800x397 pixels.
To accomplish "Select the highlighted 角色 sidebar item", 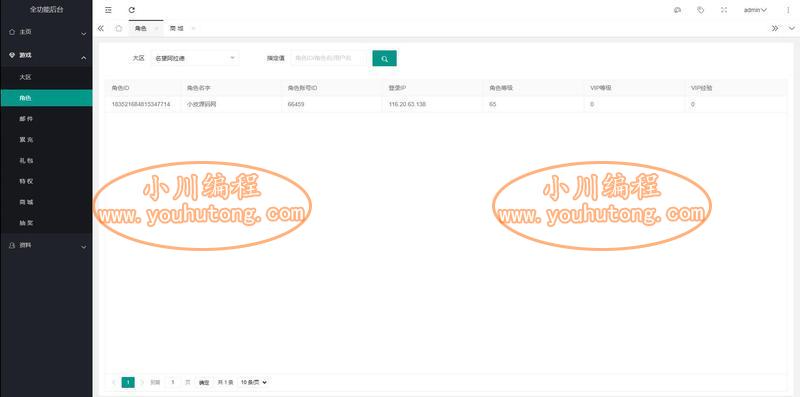I will pos(46,98).
